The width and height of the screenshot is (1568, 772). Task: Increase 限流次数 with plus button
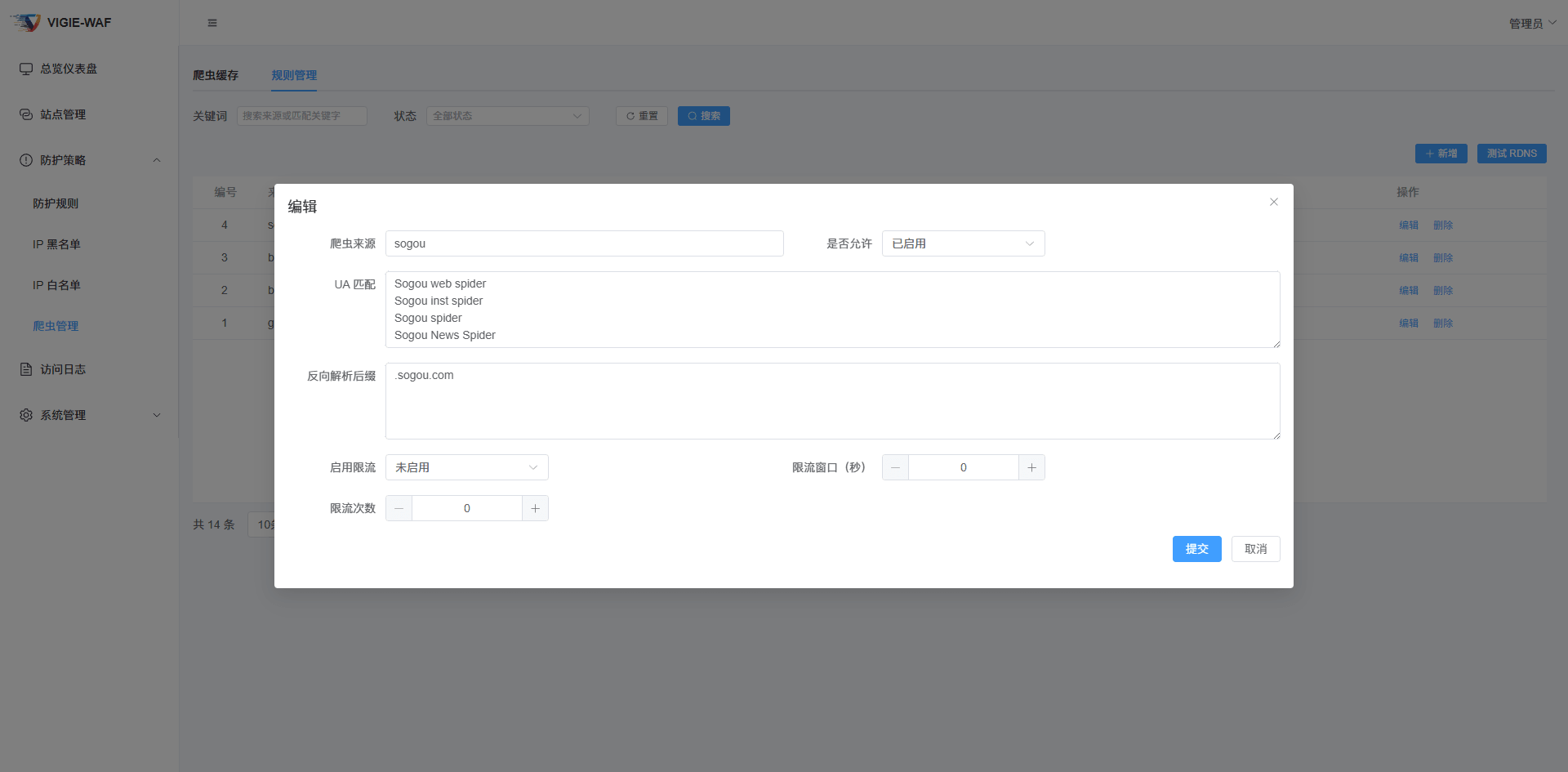[535, 508]
